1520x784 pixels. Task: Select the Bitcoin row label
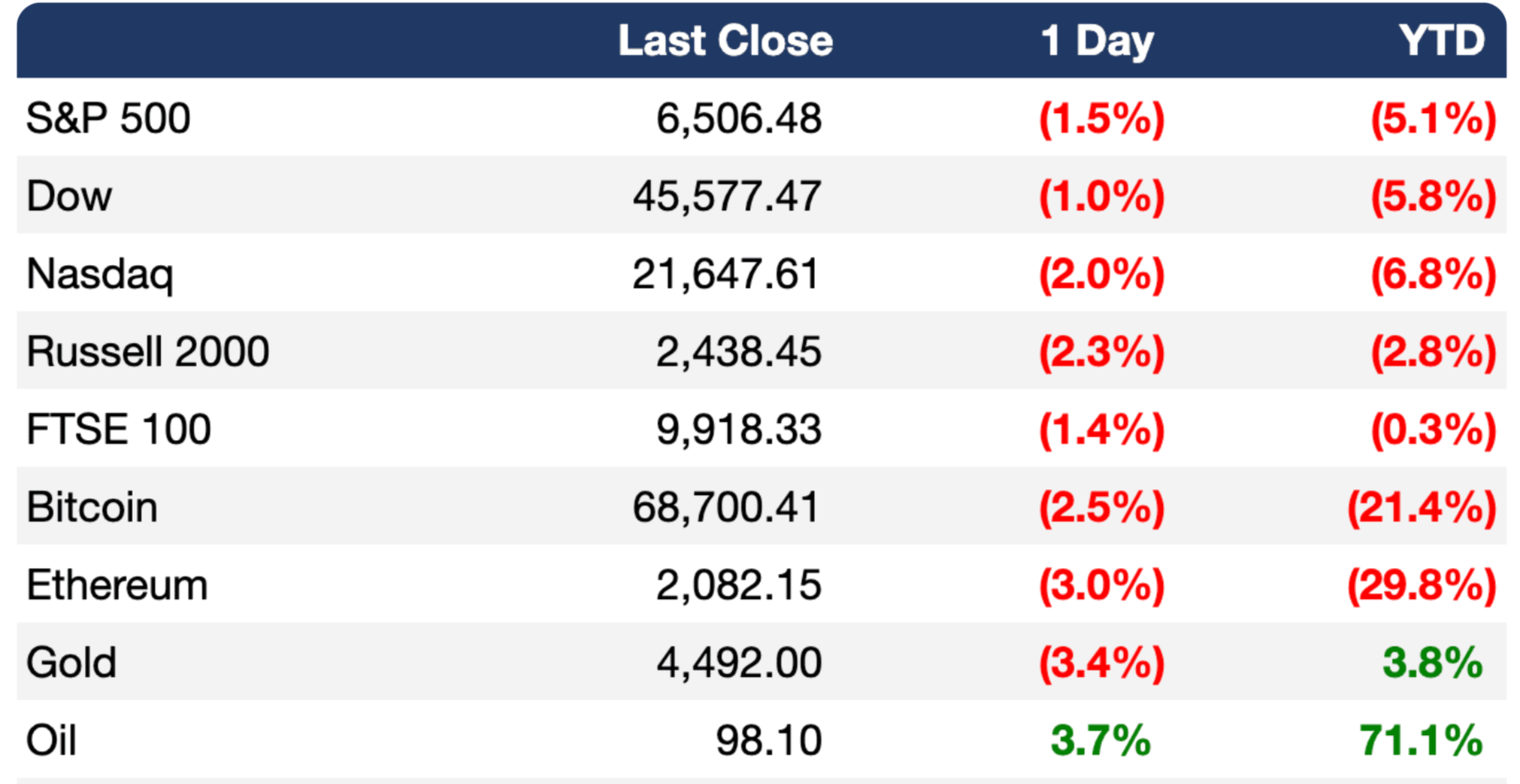92,507
